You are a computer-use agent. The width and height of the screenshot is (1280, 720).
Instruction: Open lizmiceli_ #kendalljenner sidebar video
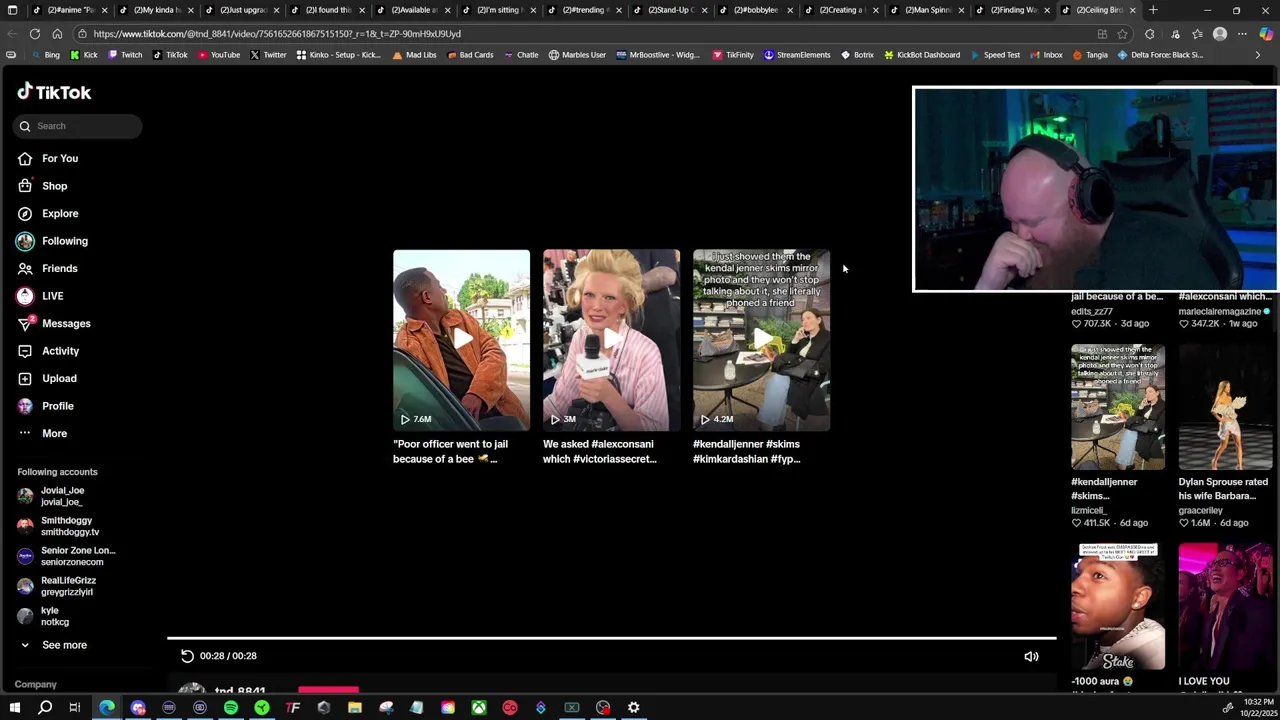pos(1118,407)
